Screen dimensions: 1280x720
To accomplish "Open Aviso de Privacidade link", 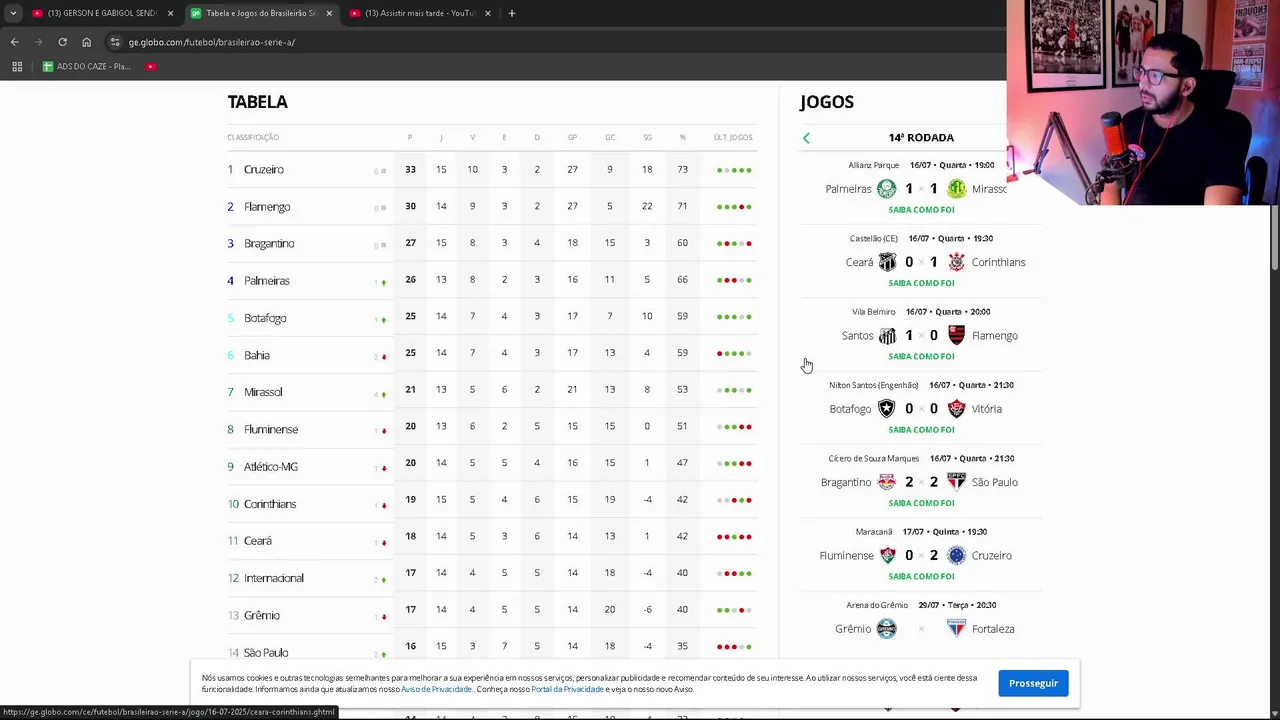I will tap(436, 689).
